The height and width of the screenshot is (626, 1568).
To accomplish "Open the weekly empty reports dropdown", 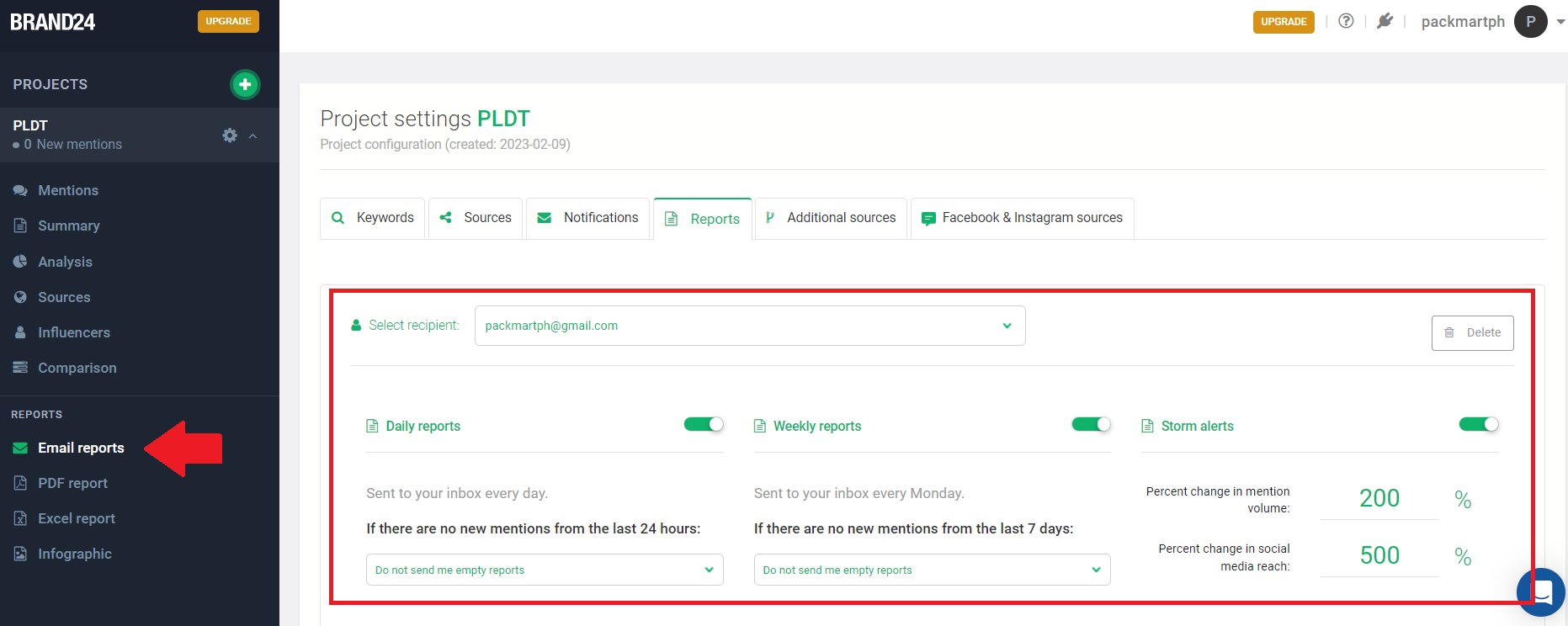I will pos(932,570).
